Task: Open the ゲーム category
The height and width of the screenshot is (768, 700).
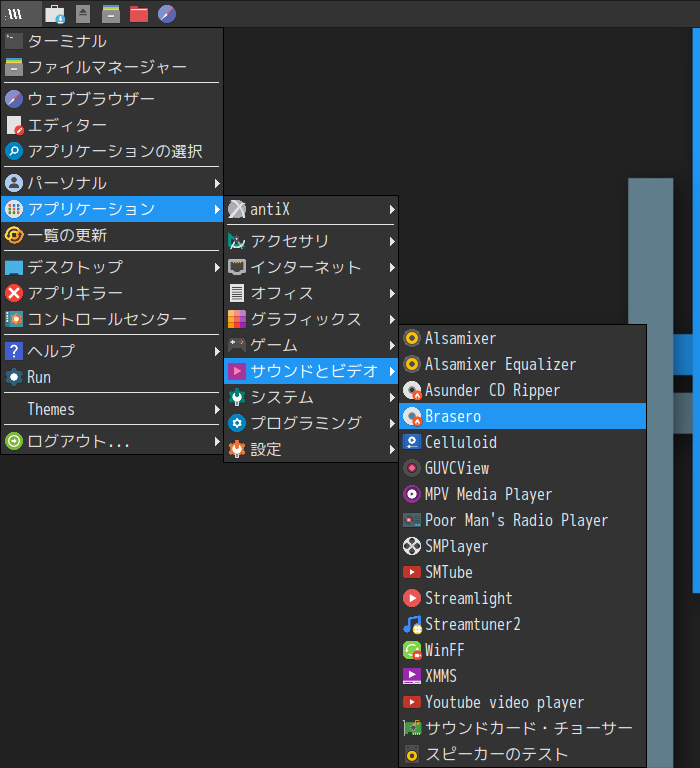Action: [x=311, y=345]
